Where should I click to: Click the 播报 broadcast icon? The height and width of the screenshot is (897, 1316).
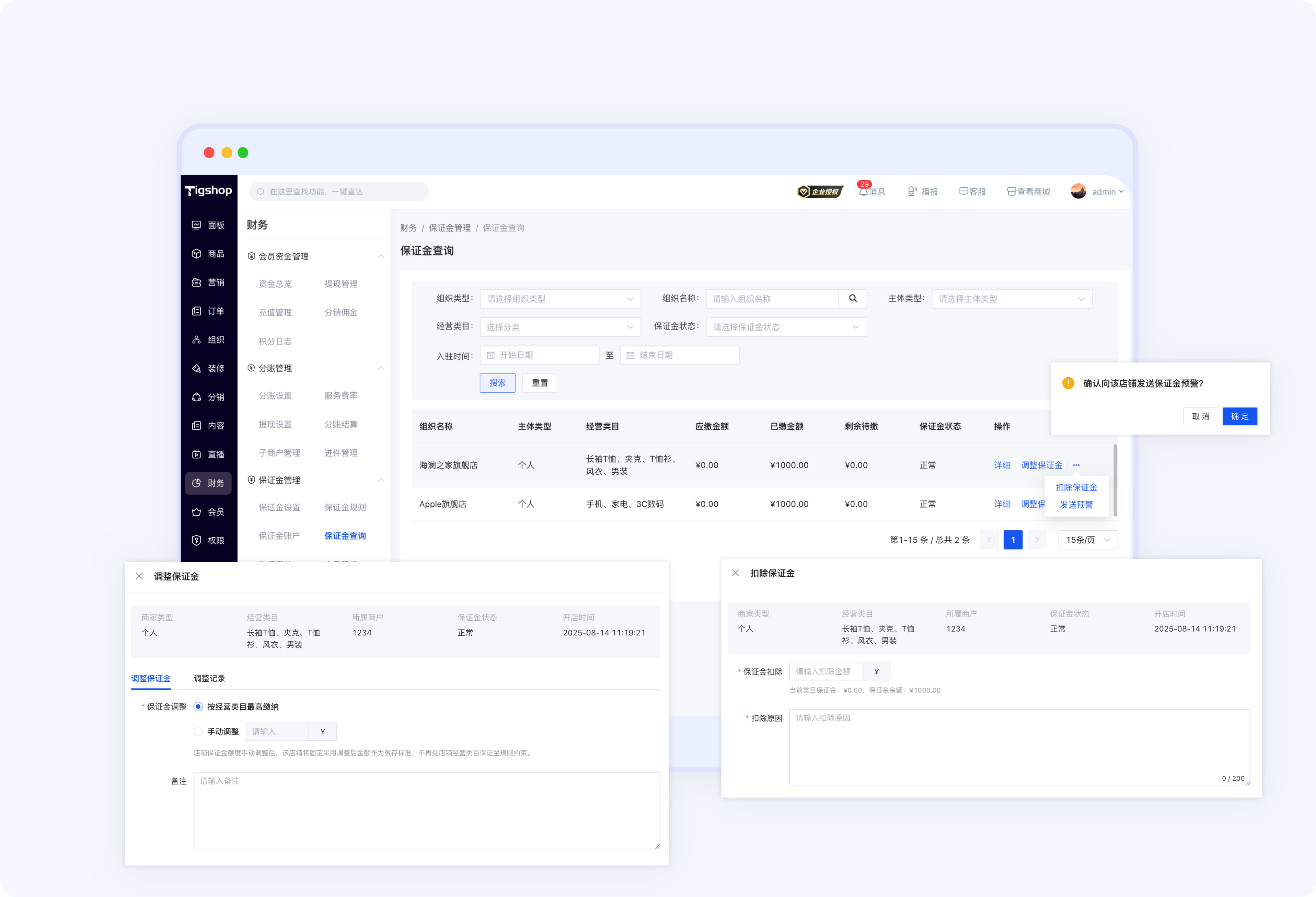pyautogui.click(x=912, y=192)
